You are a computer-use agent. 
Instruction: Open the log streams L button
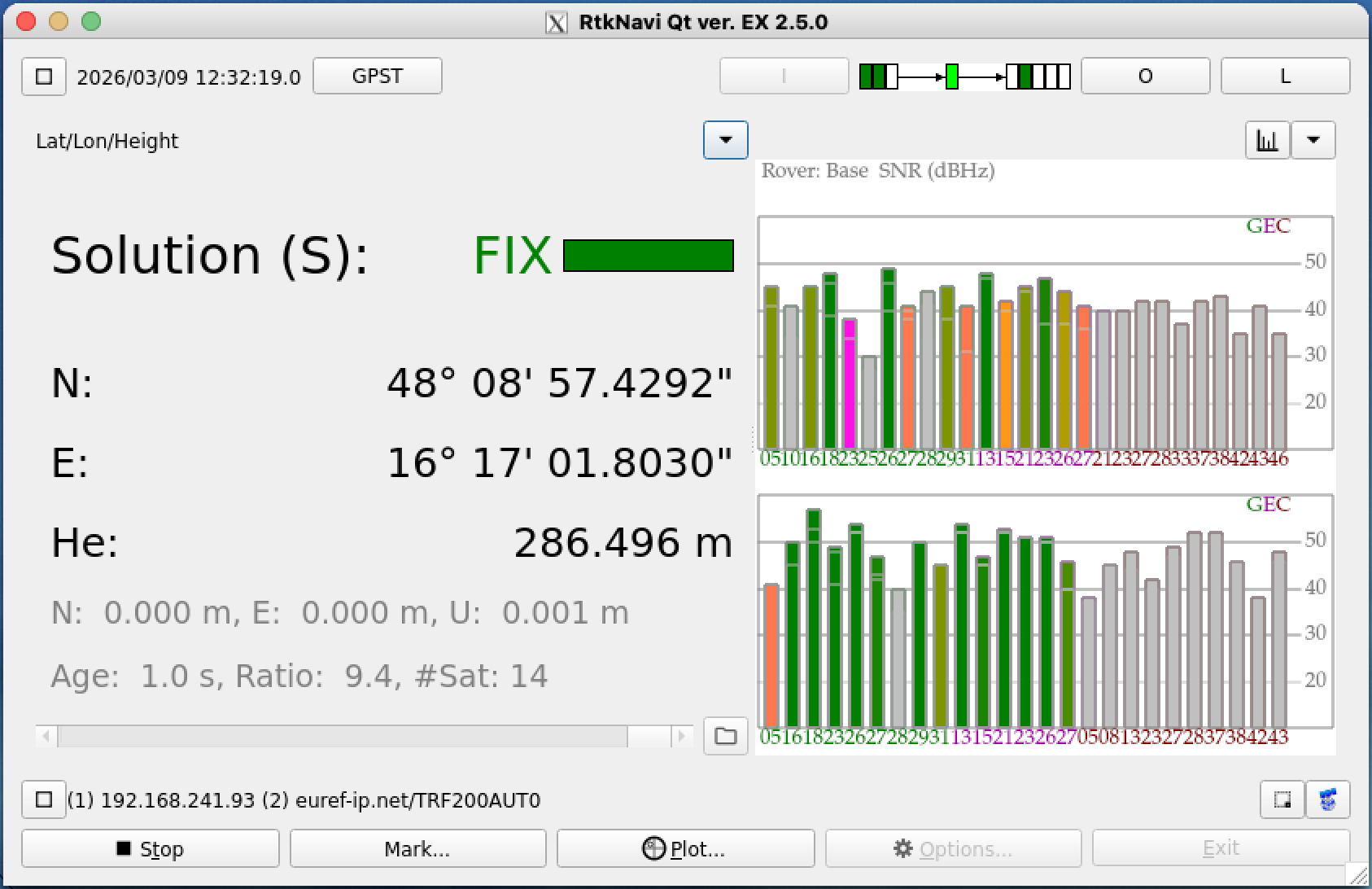(x=1285, y=77)
